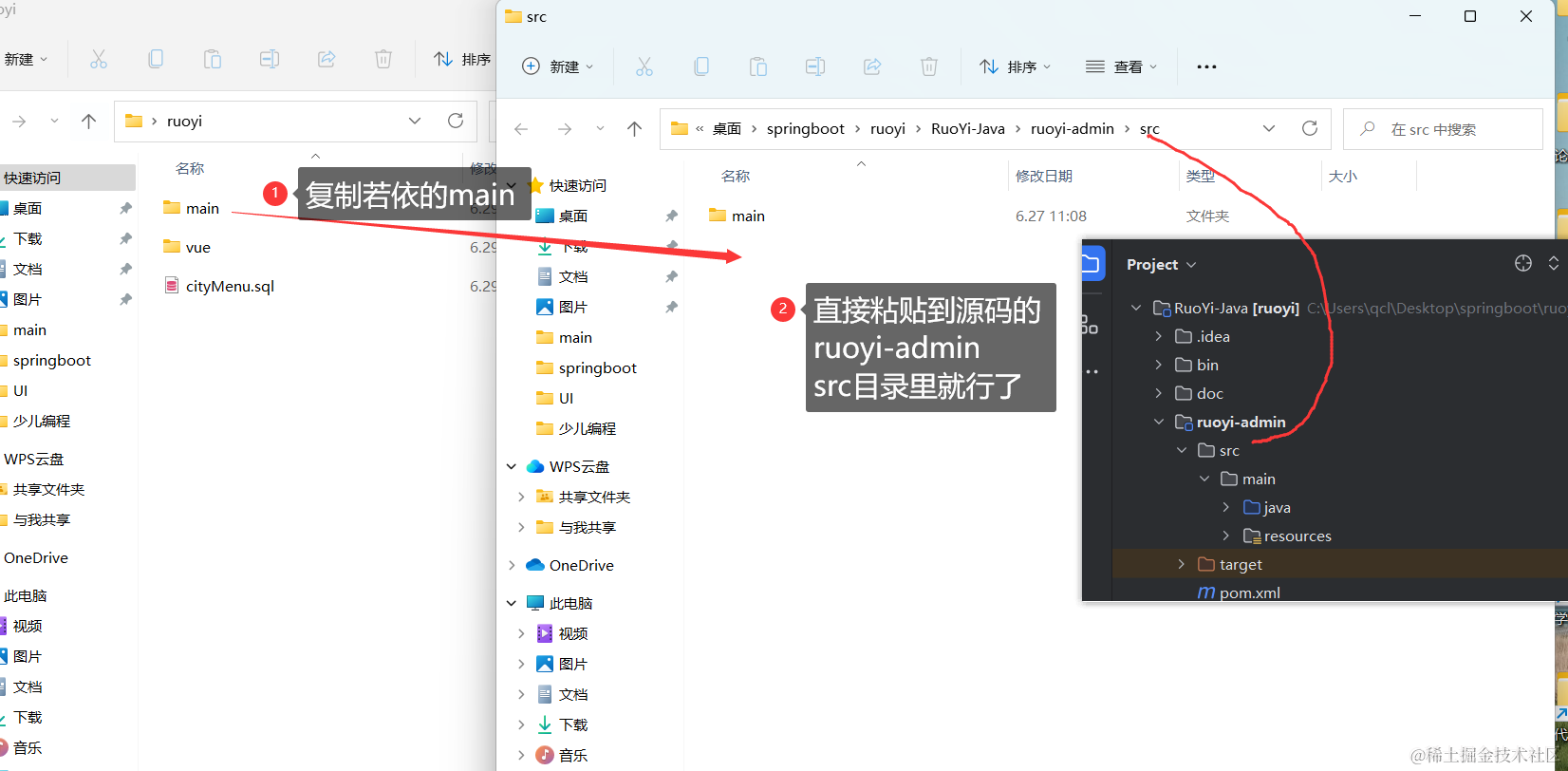Viewport: 1568px width, 771px height.
Task: Click the Share icon in src window toolbar
Action: [x=872, y=66]
